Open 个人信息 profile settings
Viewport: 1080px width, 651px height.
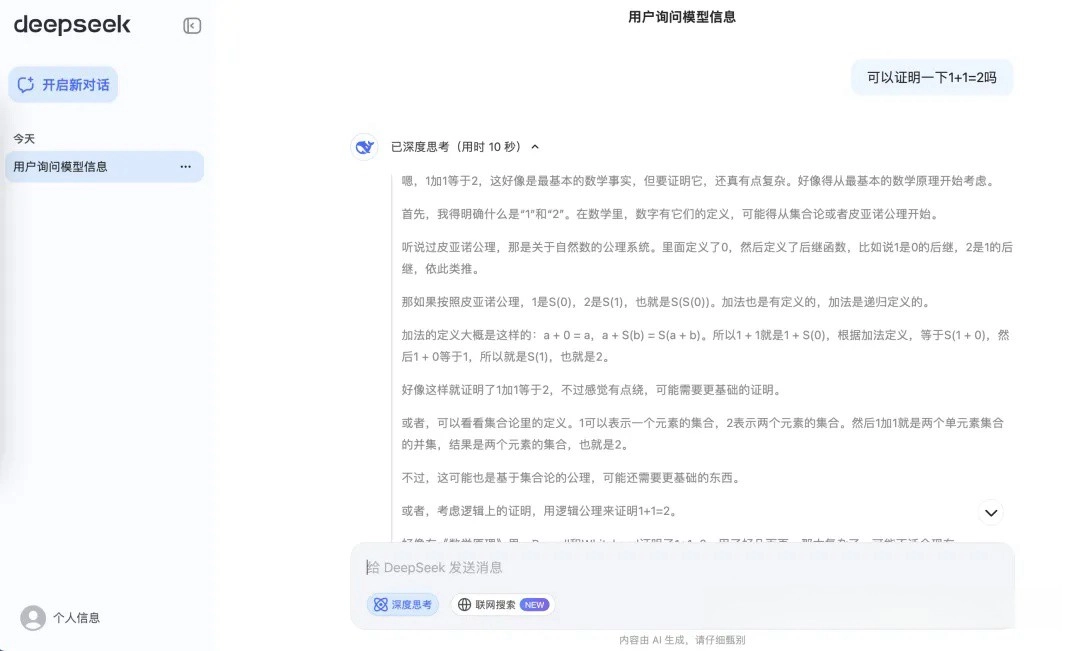76,618
